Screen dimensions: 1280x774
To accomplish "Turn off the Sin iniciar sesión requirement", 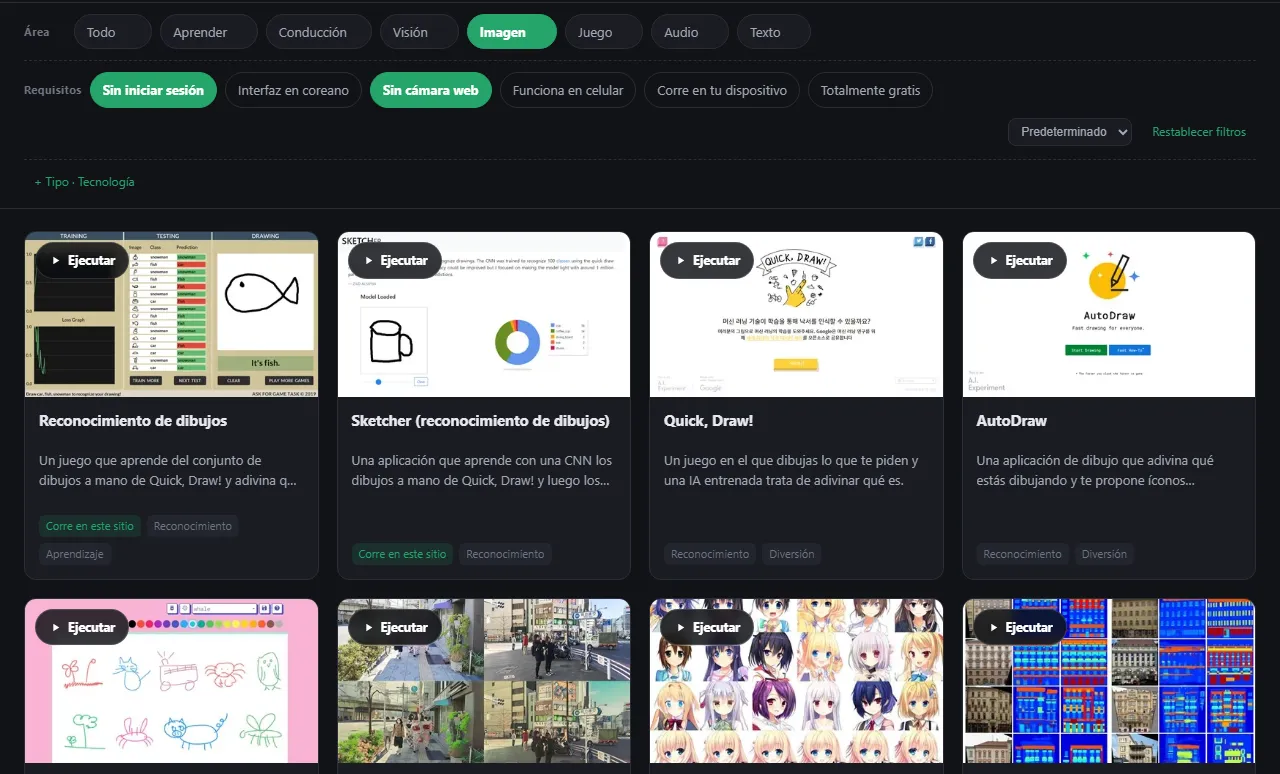I will point(153,90).
